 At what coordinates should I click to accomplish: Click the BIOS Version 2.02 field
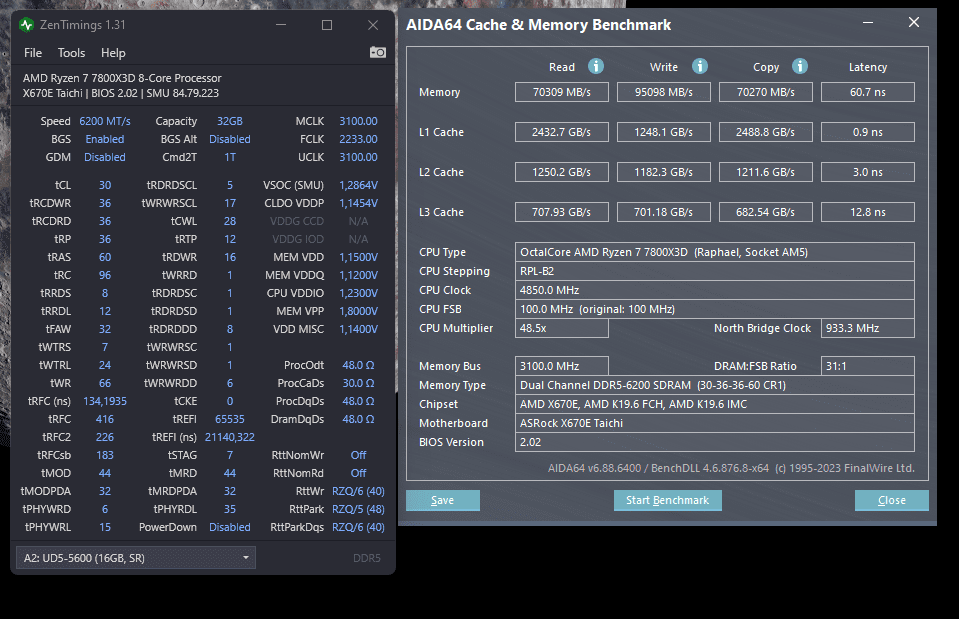715,442
